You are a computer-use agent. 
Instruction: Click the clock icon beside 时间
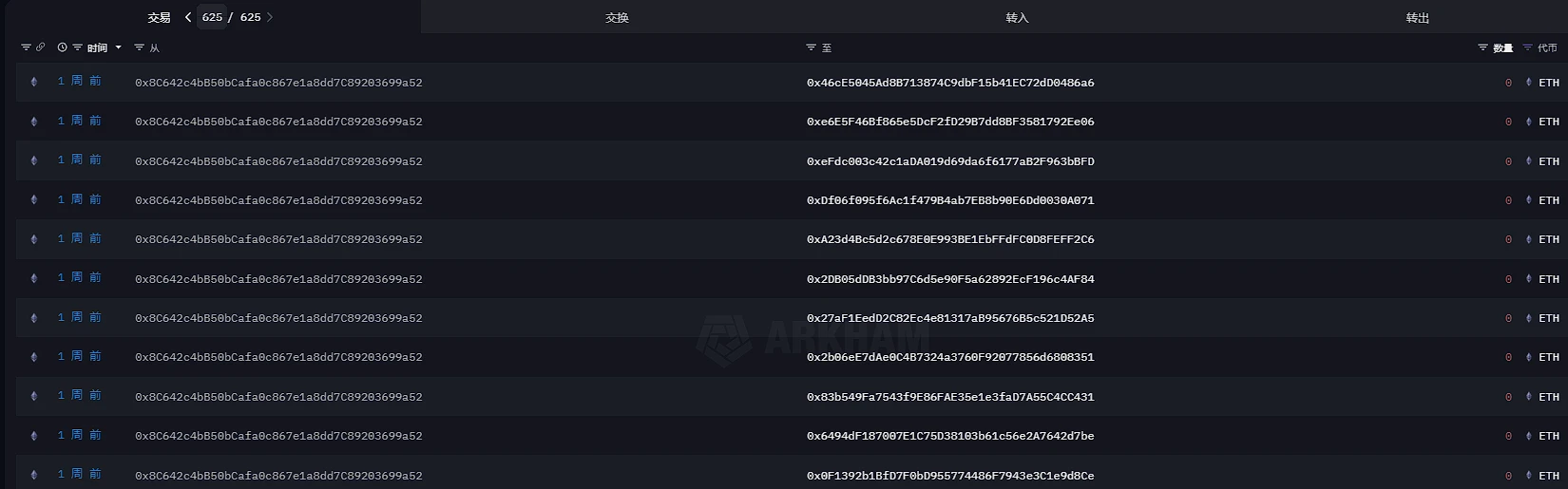point(62,47)
